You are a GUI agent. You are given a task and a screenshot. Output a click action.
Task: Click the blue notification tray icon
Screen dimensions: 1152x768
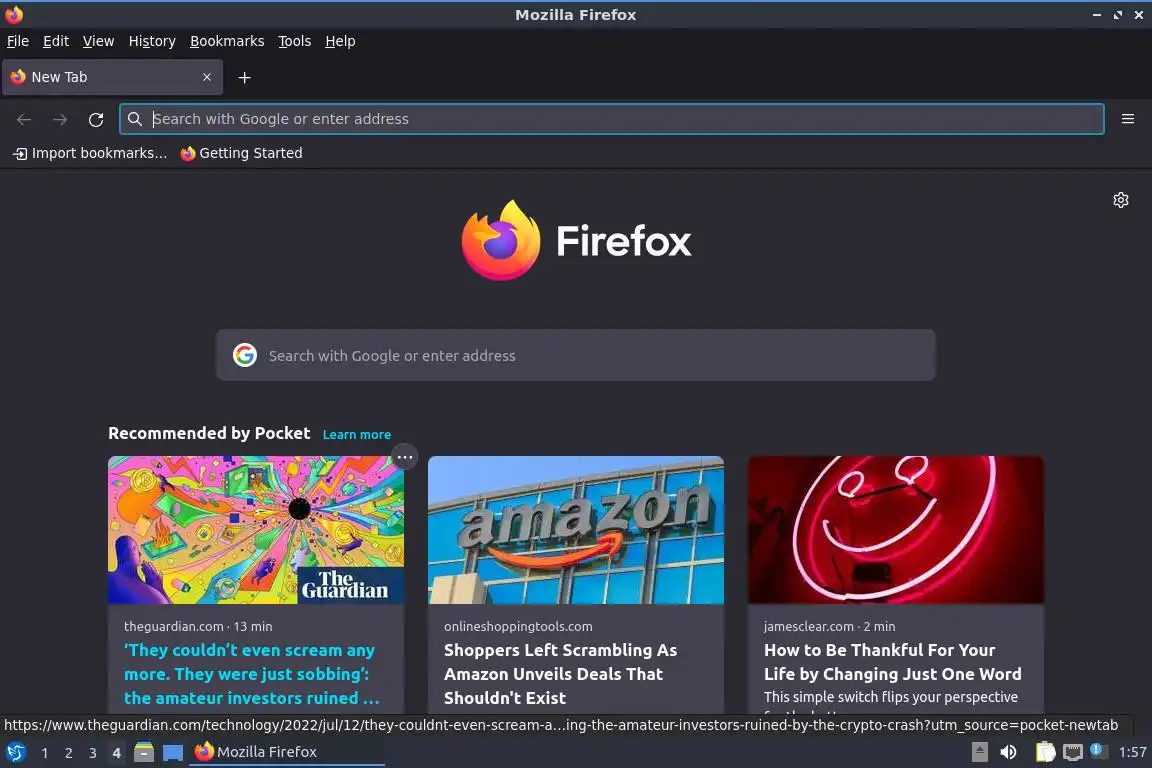1098,750
